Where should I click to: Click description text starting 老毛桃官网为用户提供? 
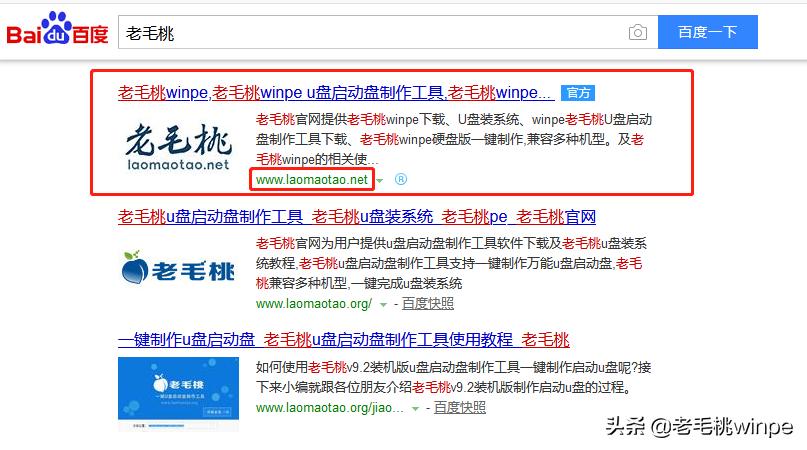pos(451,263)
